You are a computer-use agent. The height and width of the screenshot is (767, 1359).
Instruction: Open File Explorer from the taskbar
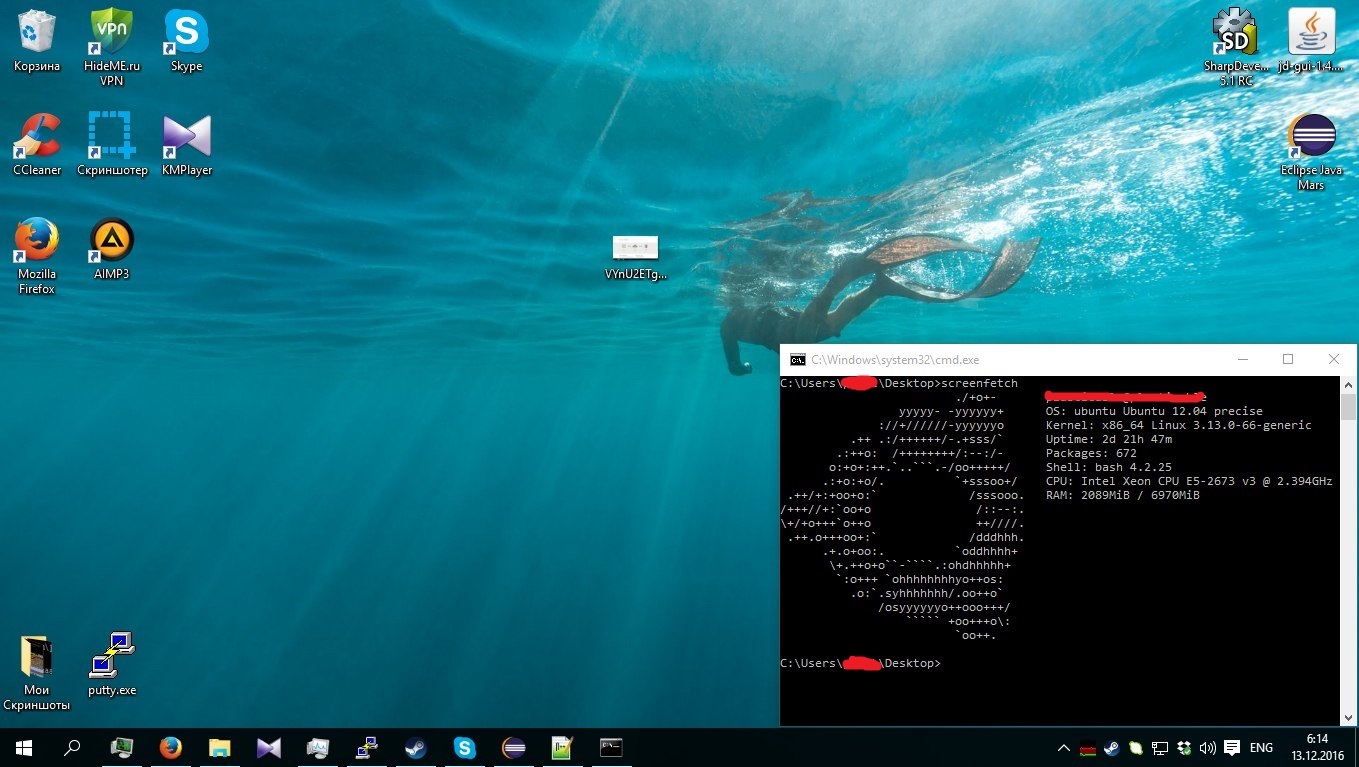coord(220,747)
